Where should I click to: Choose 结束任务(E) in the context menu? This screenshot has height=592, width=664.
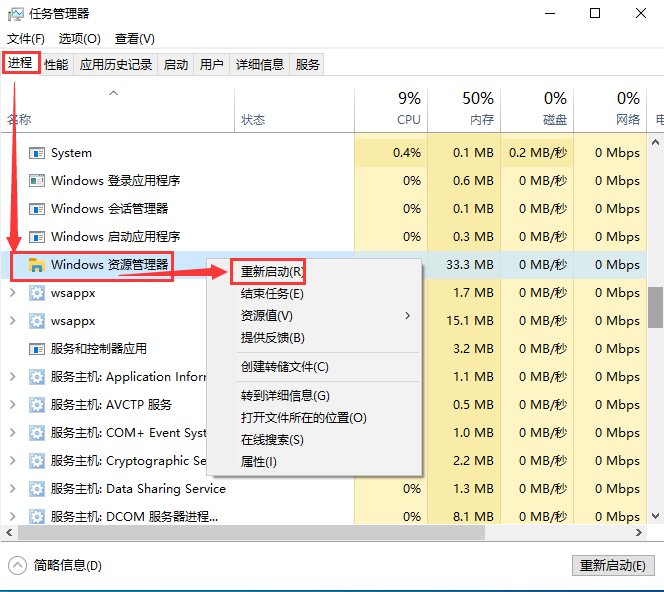(272, 293)
